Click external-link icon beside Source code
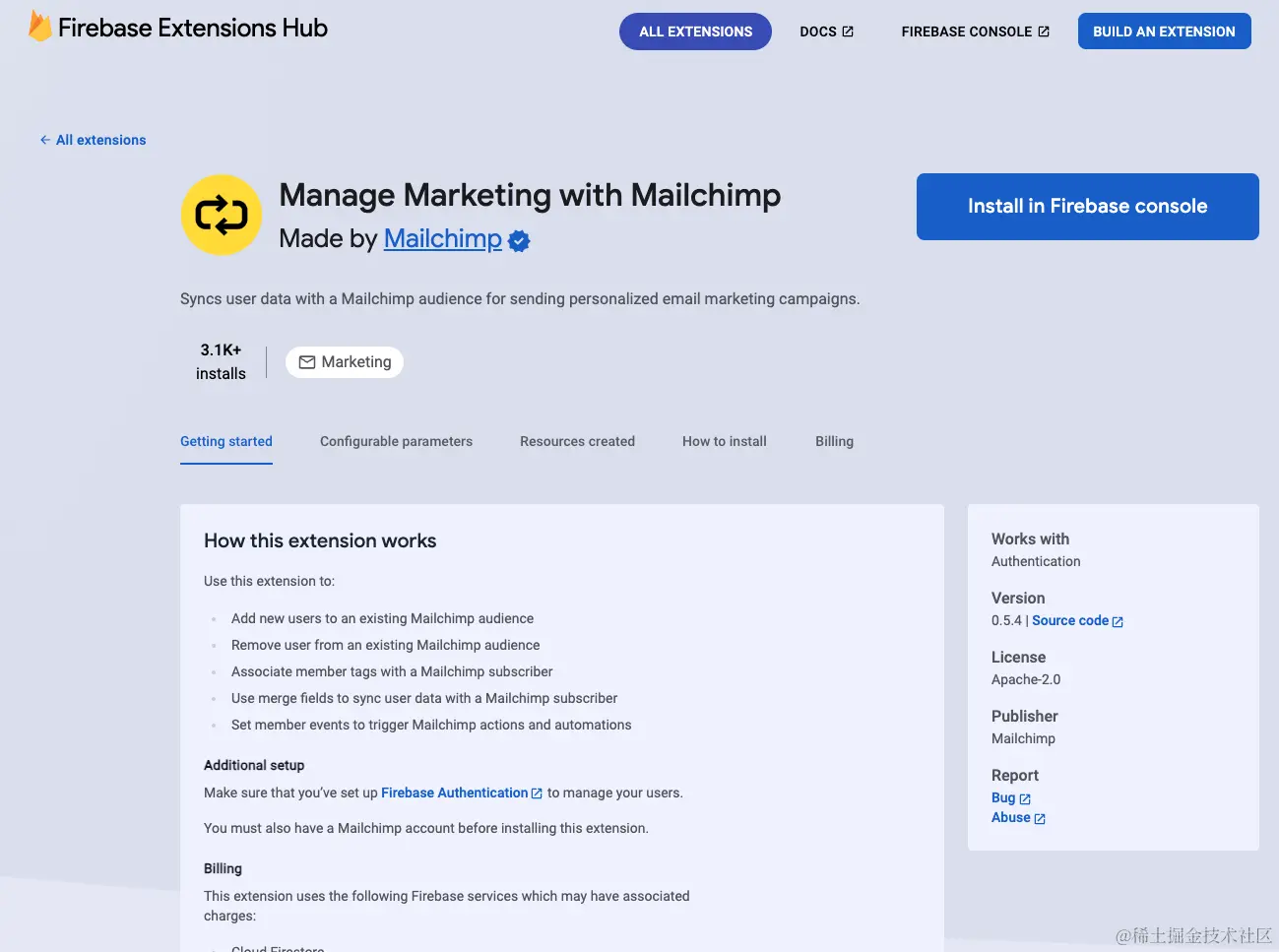The height and width of the screenshot is (952, 1279). pos(1118,621)
